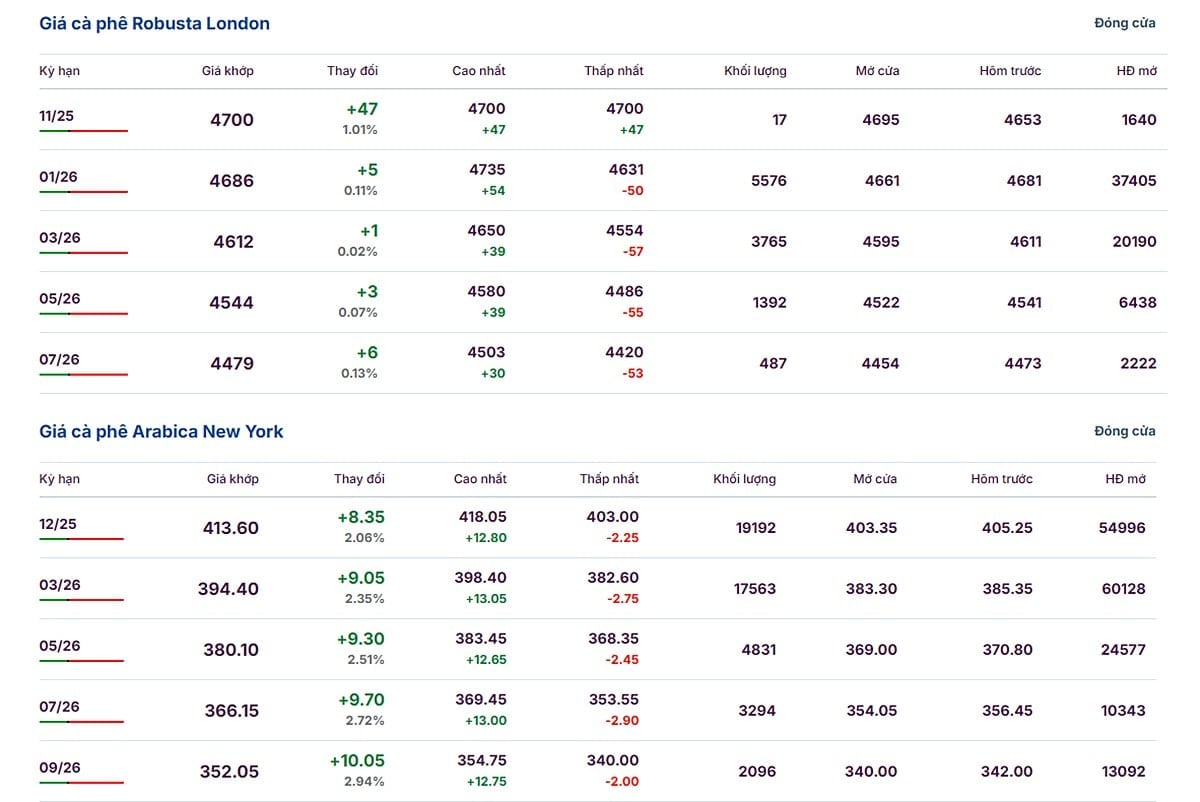Select the Arabica 09/26 contract term

click(x=60, y=768)
